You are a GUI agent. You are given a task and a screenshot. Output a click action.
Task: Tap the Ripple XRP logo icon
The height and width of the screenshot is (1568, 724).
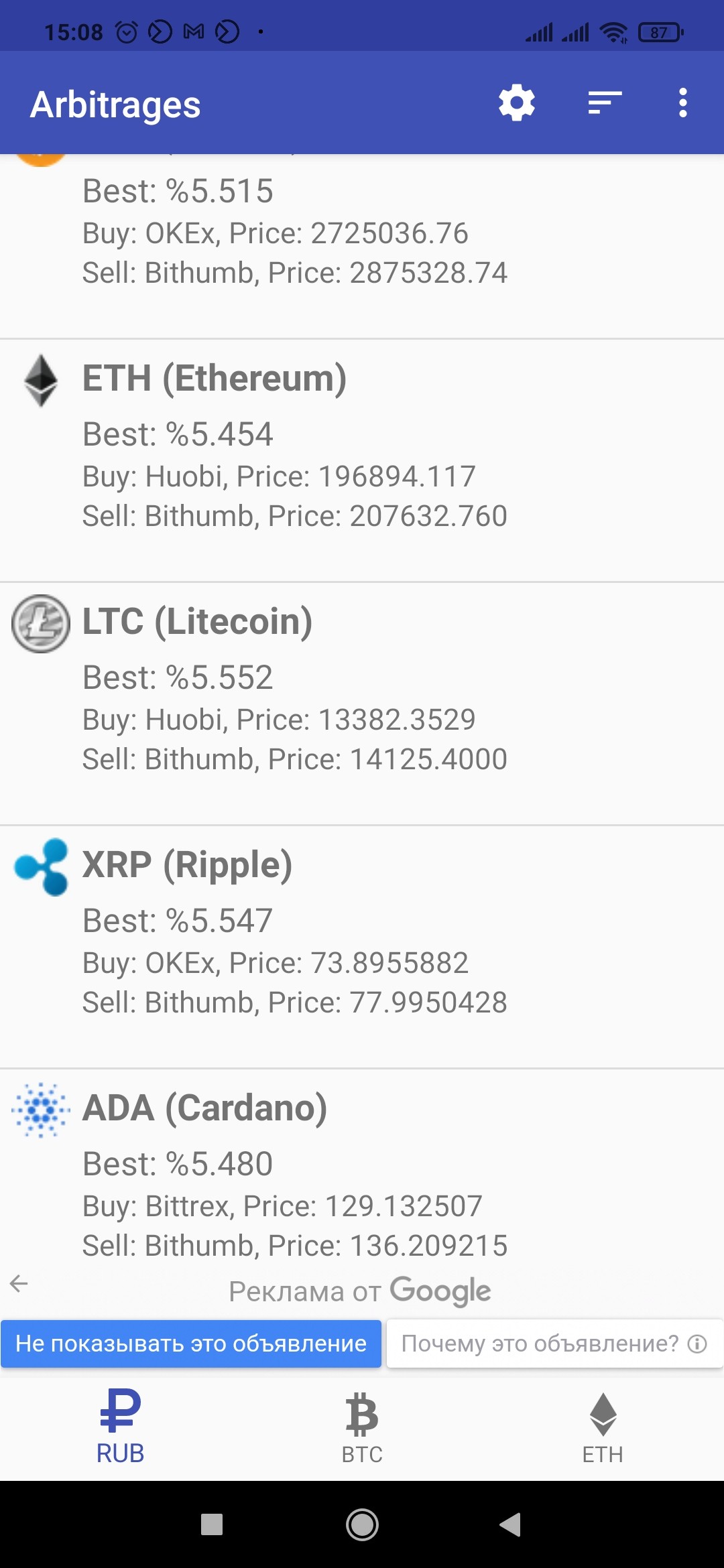click(x=41, y=867)
